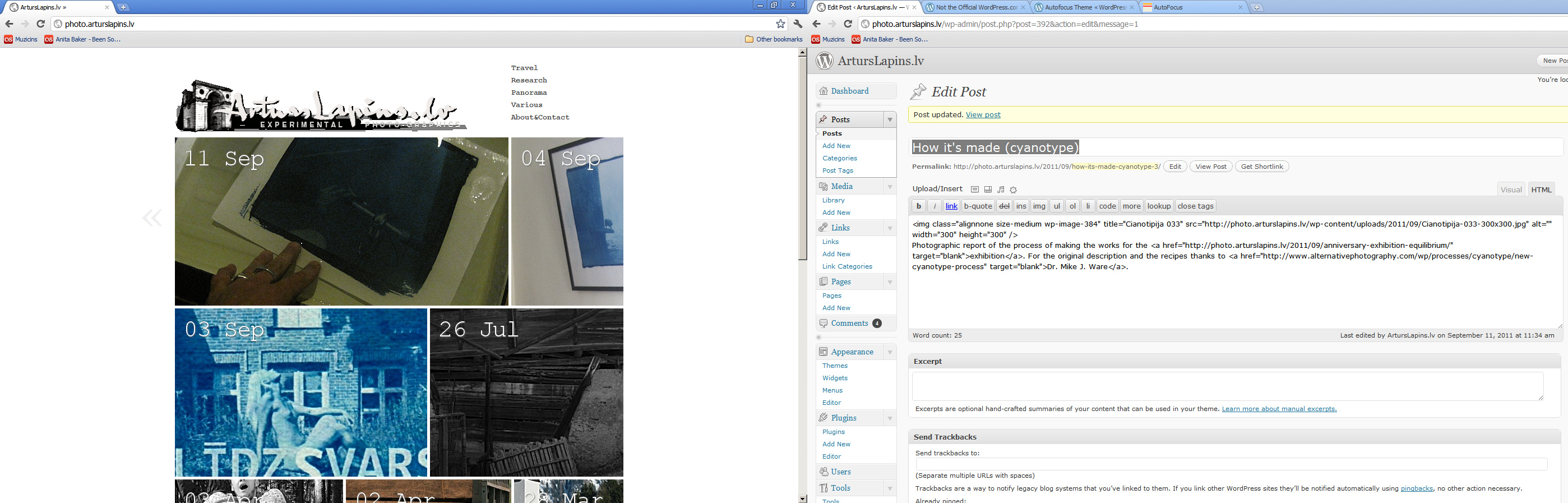Click the bookmark star in left address bar
Image resolution: width=1568 pixels, height=503 pixels.
coord(780,24)
